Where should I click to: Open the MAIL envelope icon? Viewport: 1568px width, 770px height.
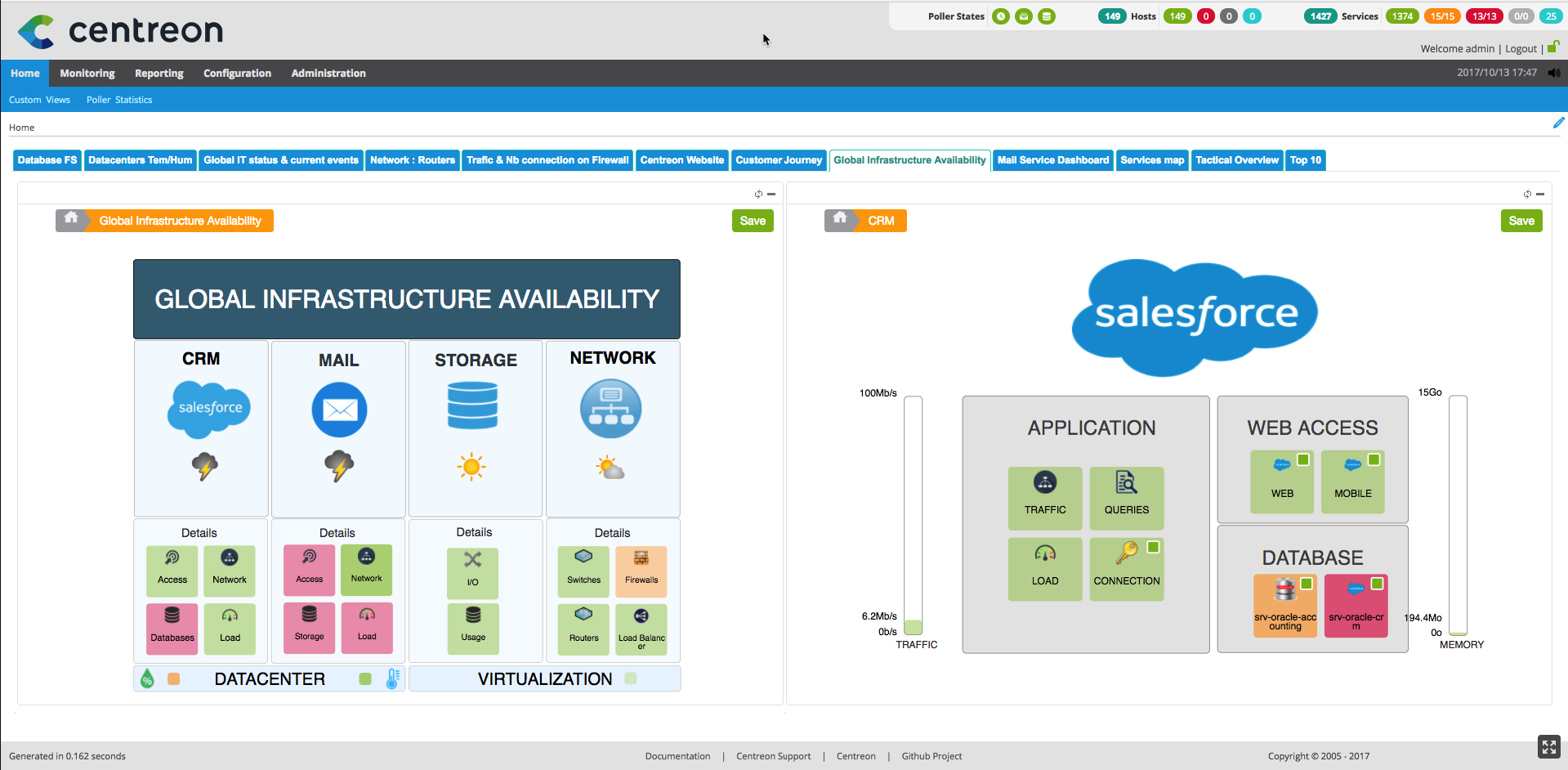pyautogui.click(x=339, y=410)
